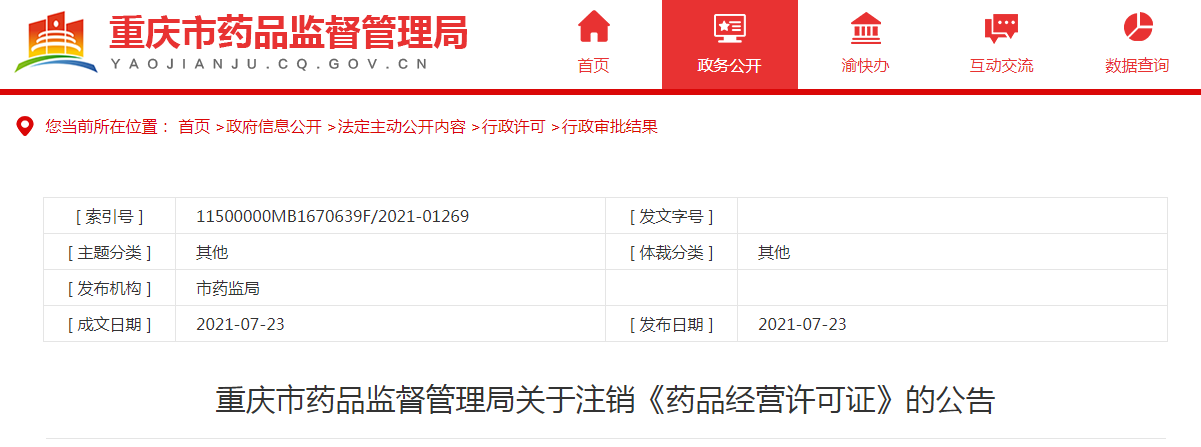
Task: Open 行政审批结果 breadcrumb link
Action: [x=610, y=127]
